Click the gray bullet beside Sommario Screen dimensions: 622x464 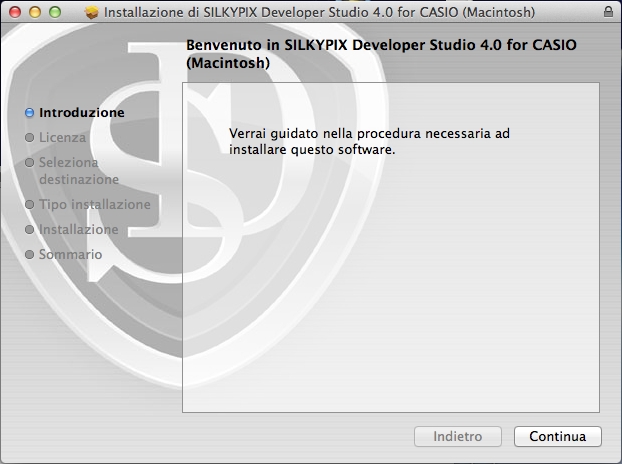(x=30, y=255)
